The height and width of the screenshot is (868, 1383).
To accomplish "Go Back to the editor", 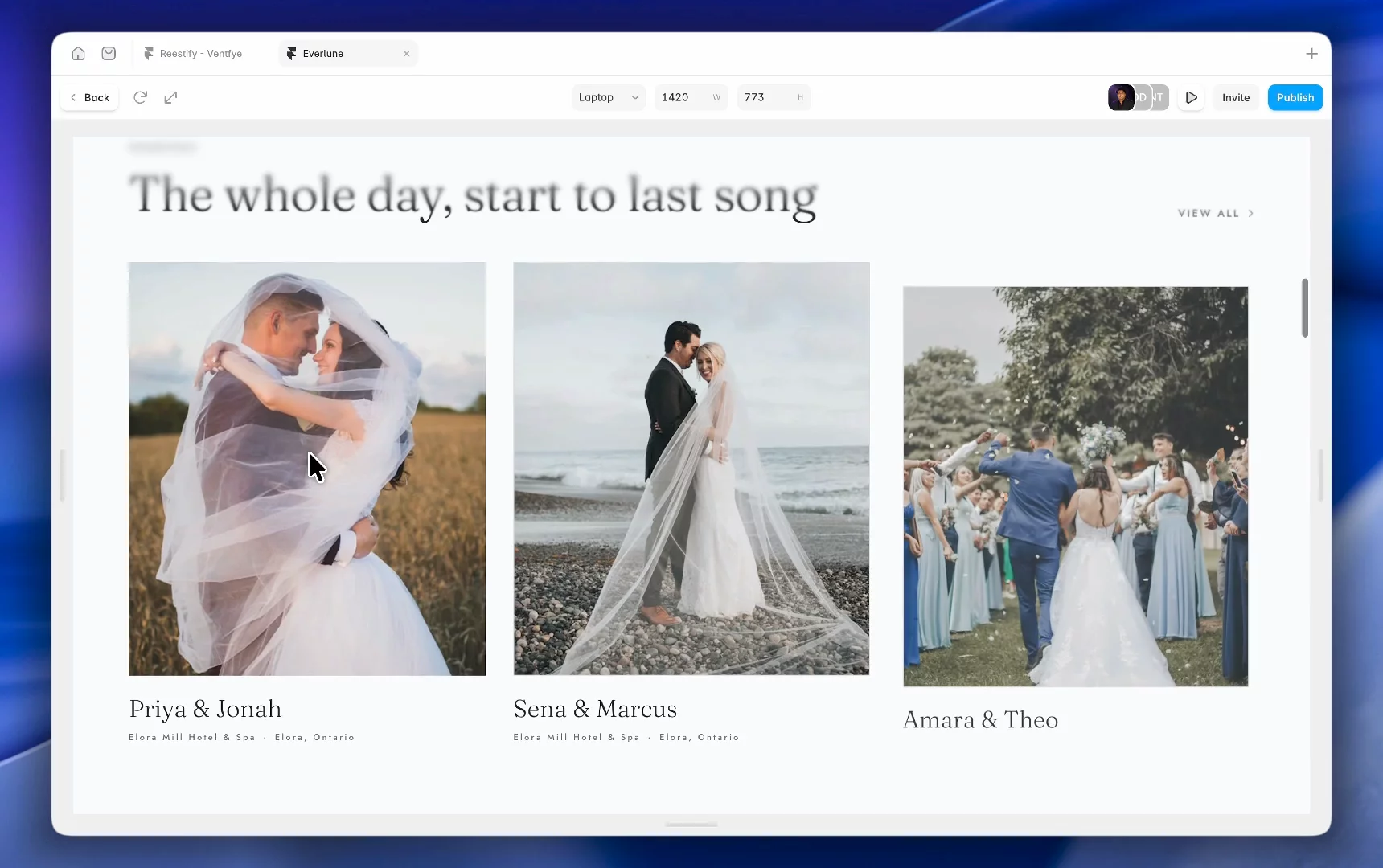I will coord(89,97).
